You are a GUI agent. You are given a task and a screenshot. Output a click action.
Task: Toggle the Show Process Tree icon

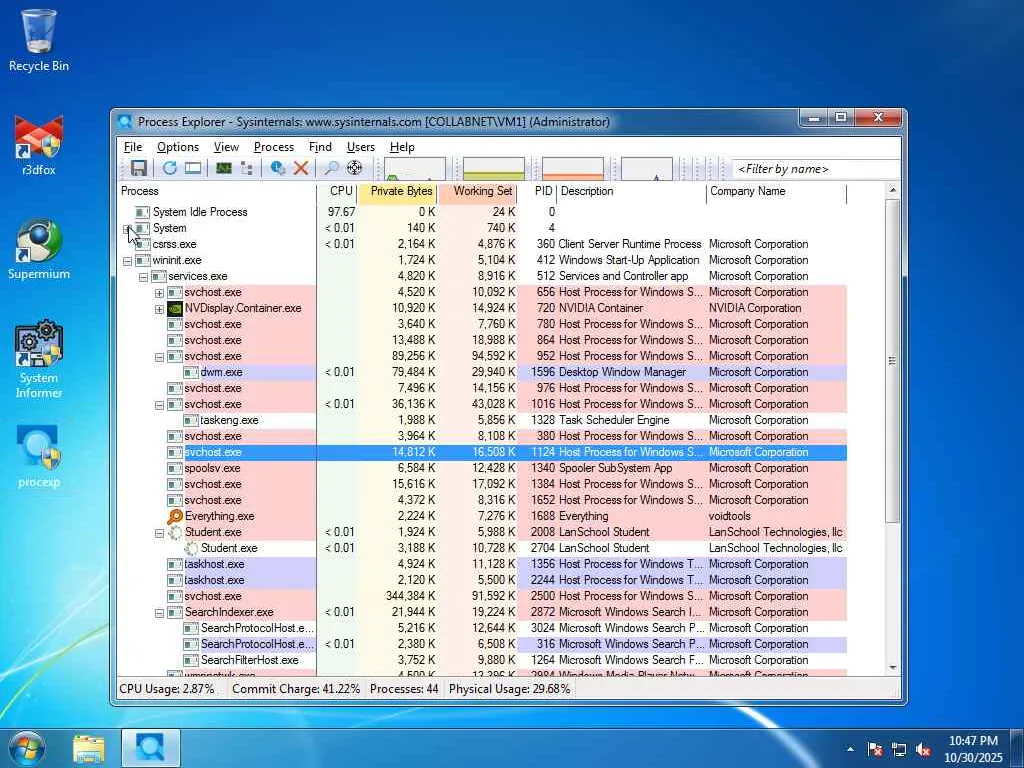click(x=247, y=168)
